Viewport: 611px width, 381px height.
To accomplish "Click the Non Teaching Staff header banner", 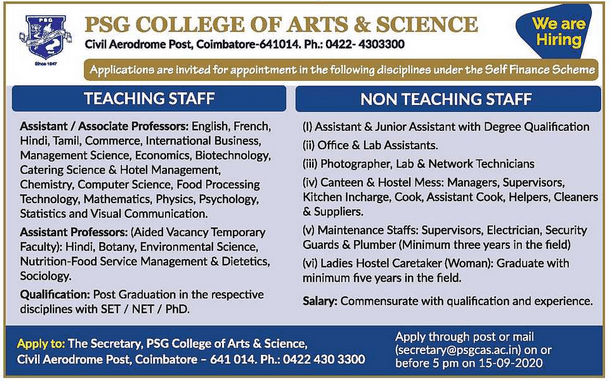I will 447,99.
